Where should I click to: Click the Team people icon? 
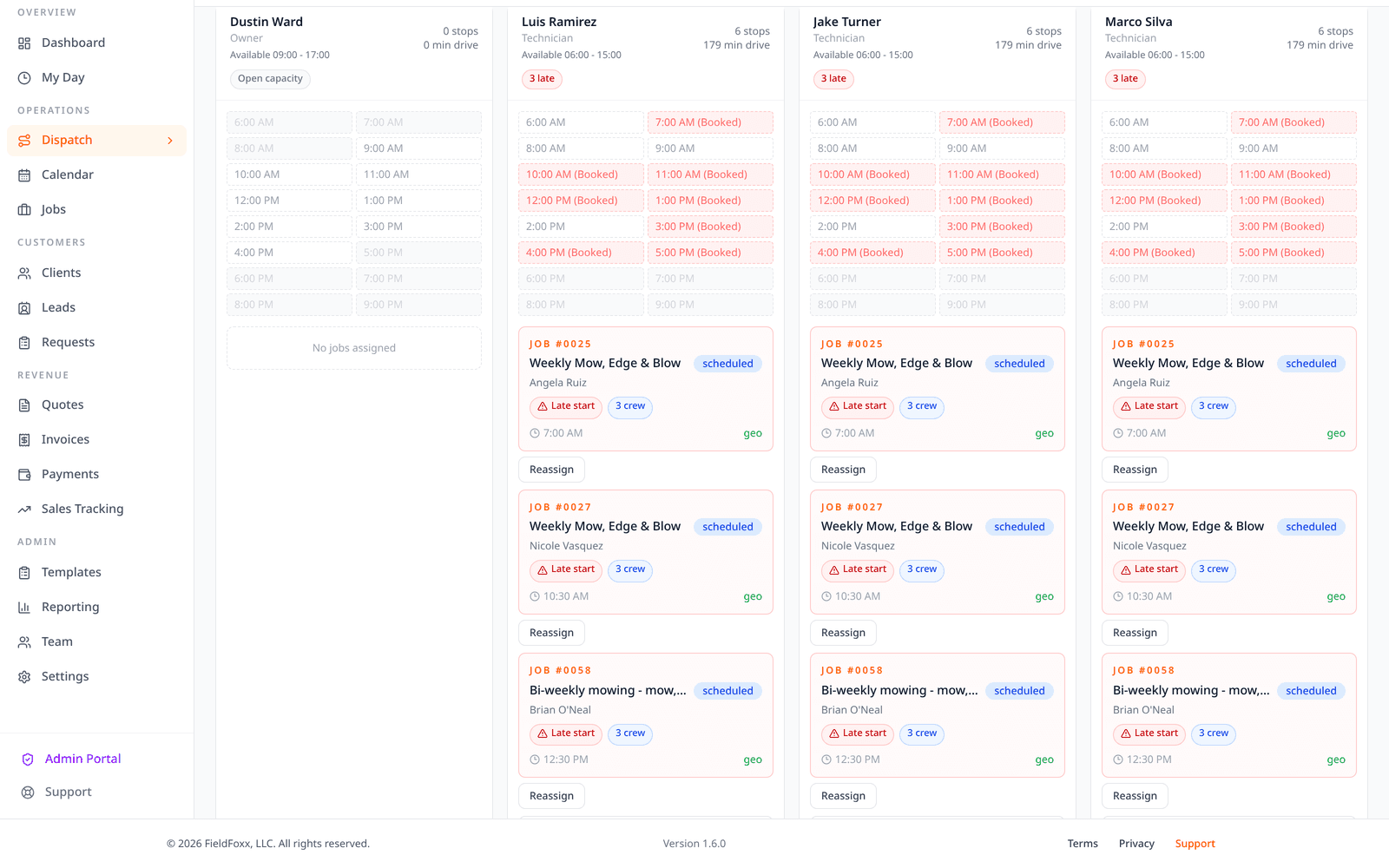coord(24,642)
